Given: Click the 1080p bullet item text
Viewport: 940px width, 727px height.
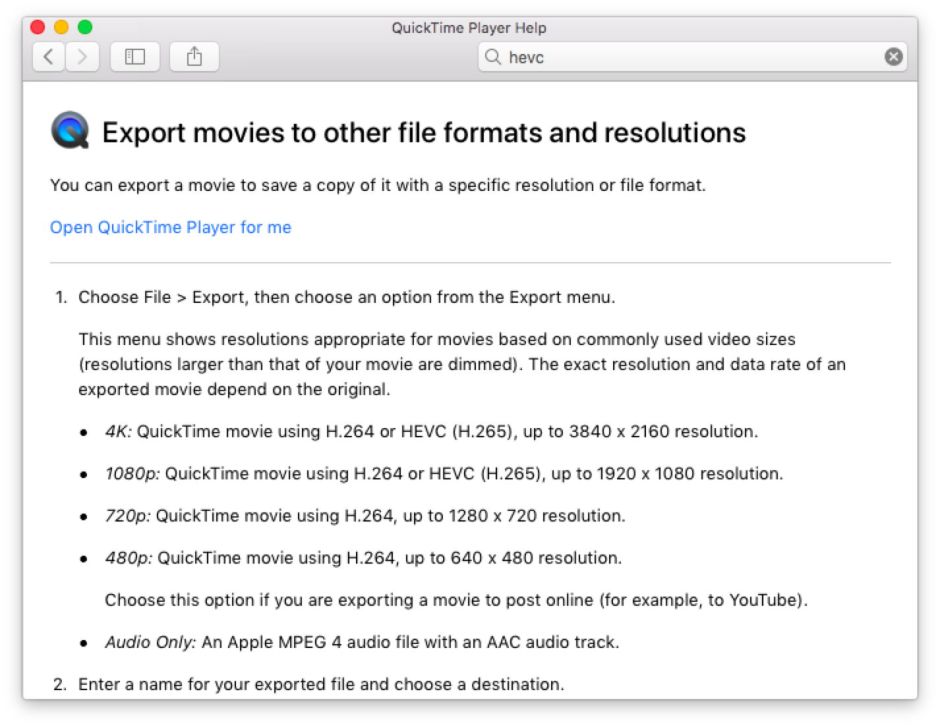Looking at the screenshot, I should pos(443,474).
